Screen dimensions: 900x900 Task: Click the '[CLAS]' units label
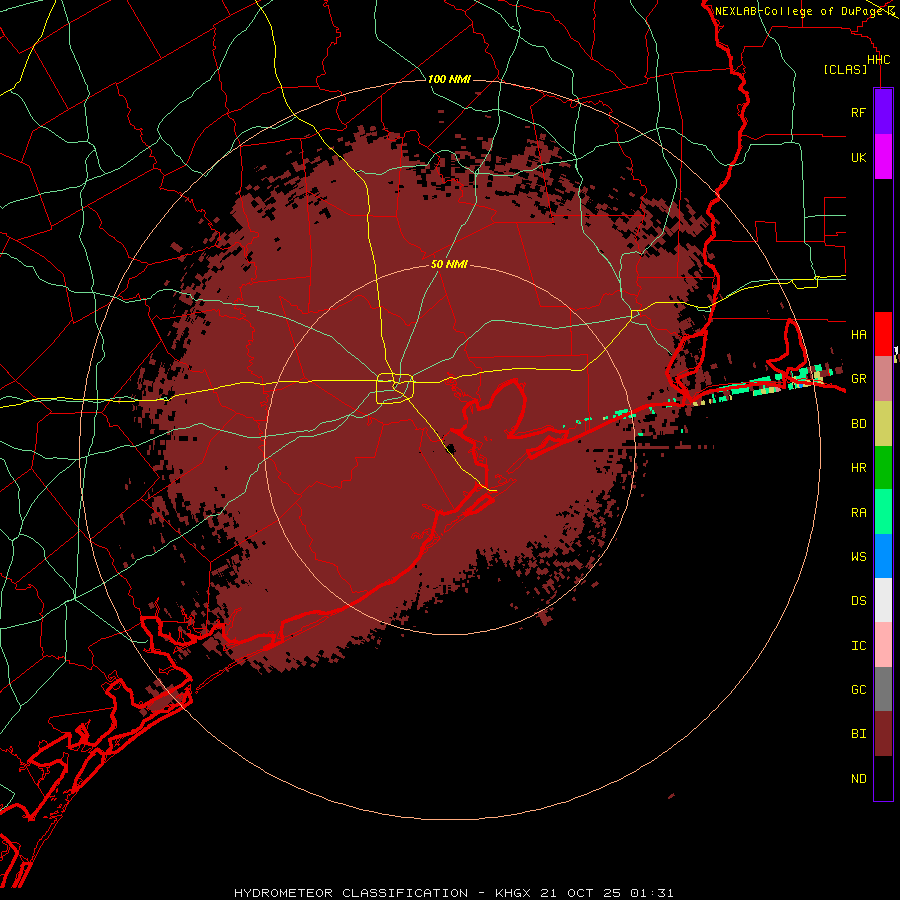pos(845,69)
